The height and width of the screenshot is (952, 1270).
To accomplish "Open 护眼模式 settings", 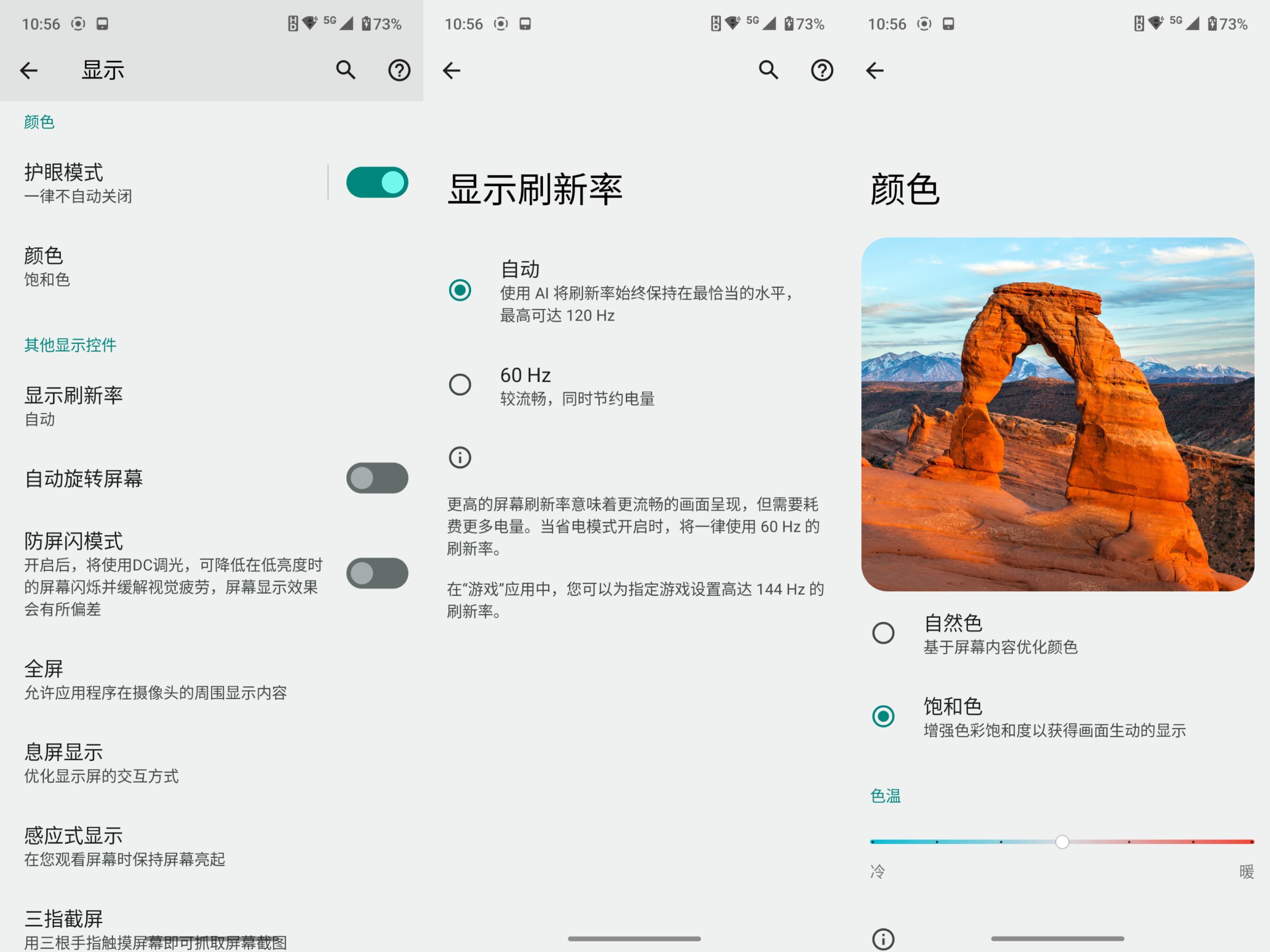I will [164, 183].
